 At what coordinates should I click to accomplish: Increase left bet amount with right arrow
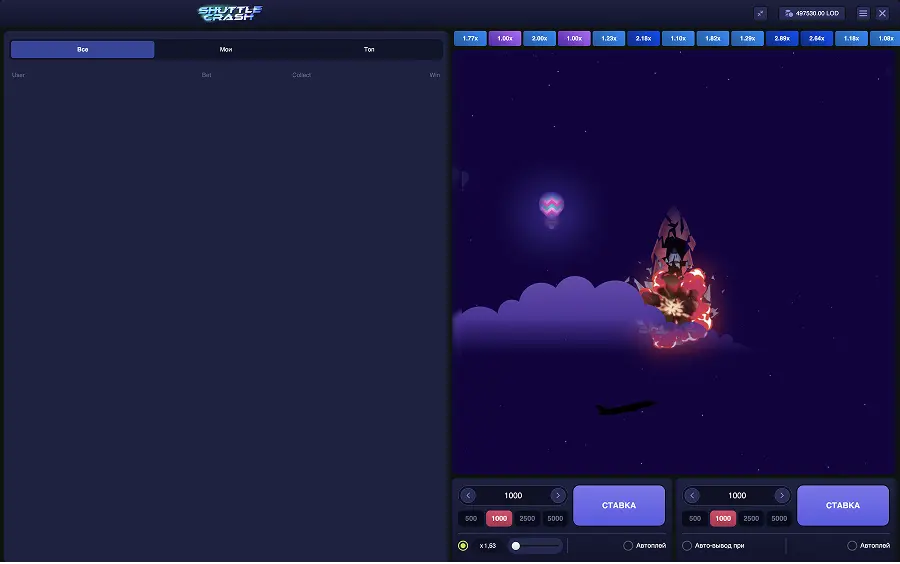click(x=558, y=496)
